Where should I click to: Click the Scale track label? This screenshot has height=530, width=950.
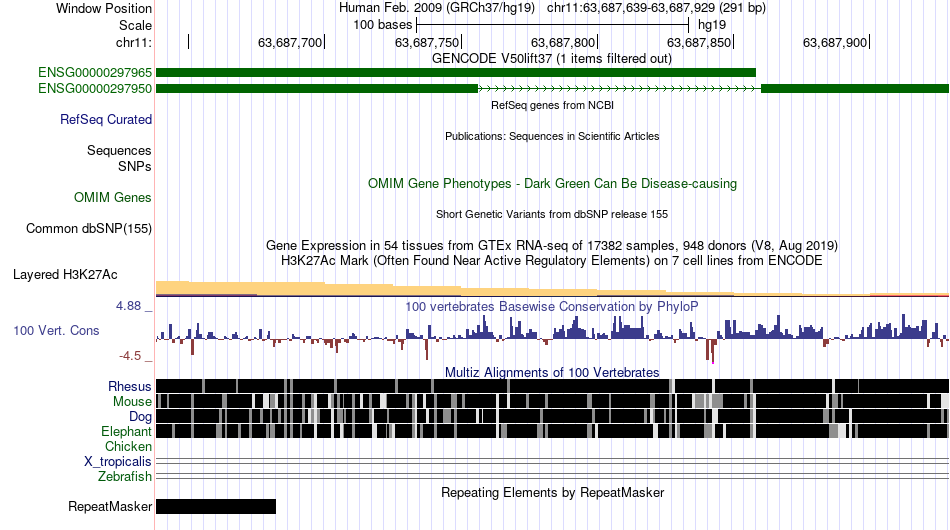(x=136, y=25)
